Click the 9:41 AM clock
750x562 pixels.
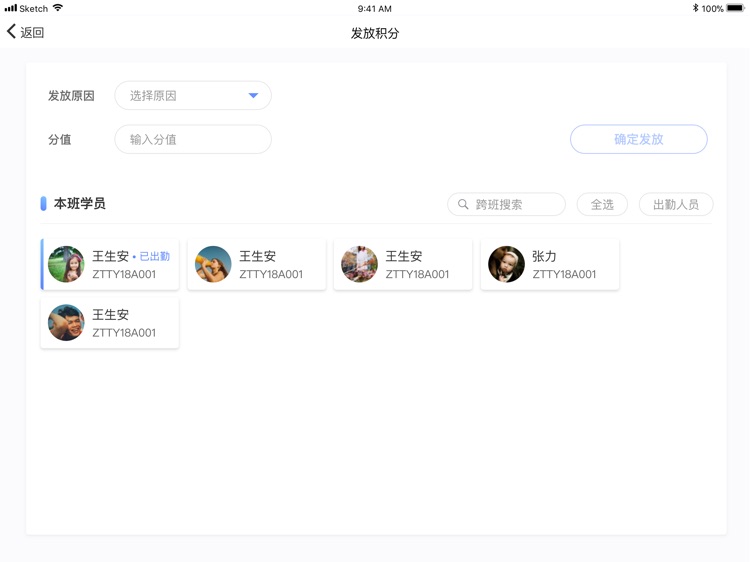click(375, 9)
